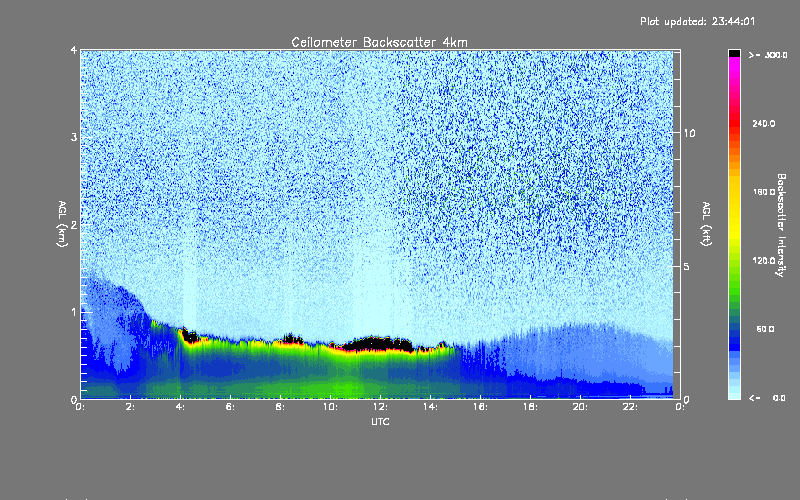800x500 pixels.
Task: Click the '60.0' colorbar value
Action: [x=765, y=329]
